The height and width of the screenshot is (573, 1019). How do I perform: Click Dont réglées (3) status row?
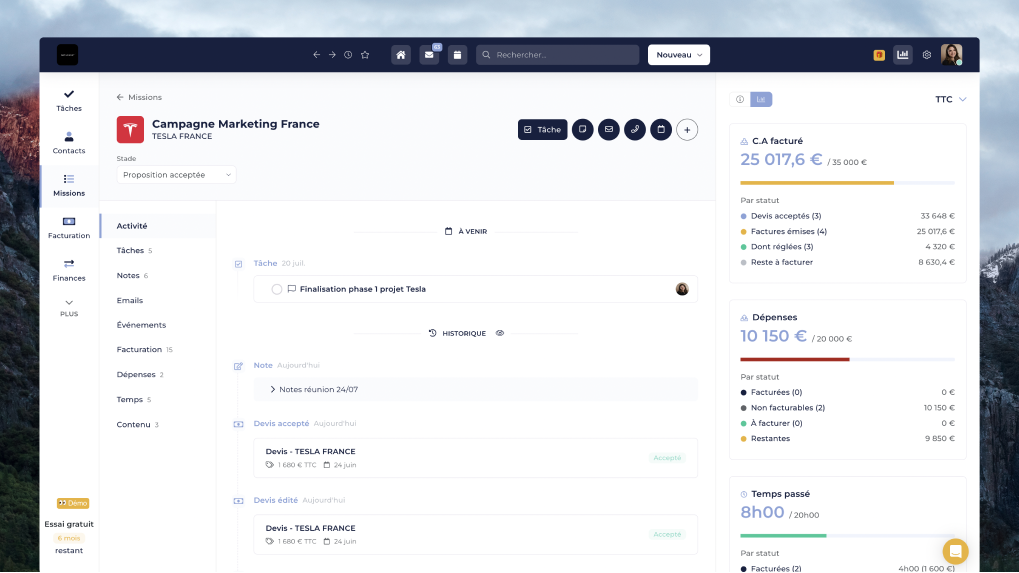tap(847, 247)
